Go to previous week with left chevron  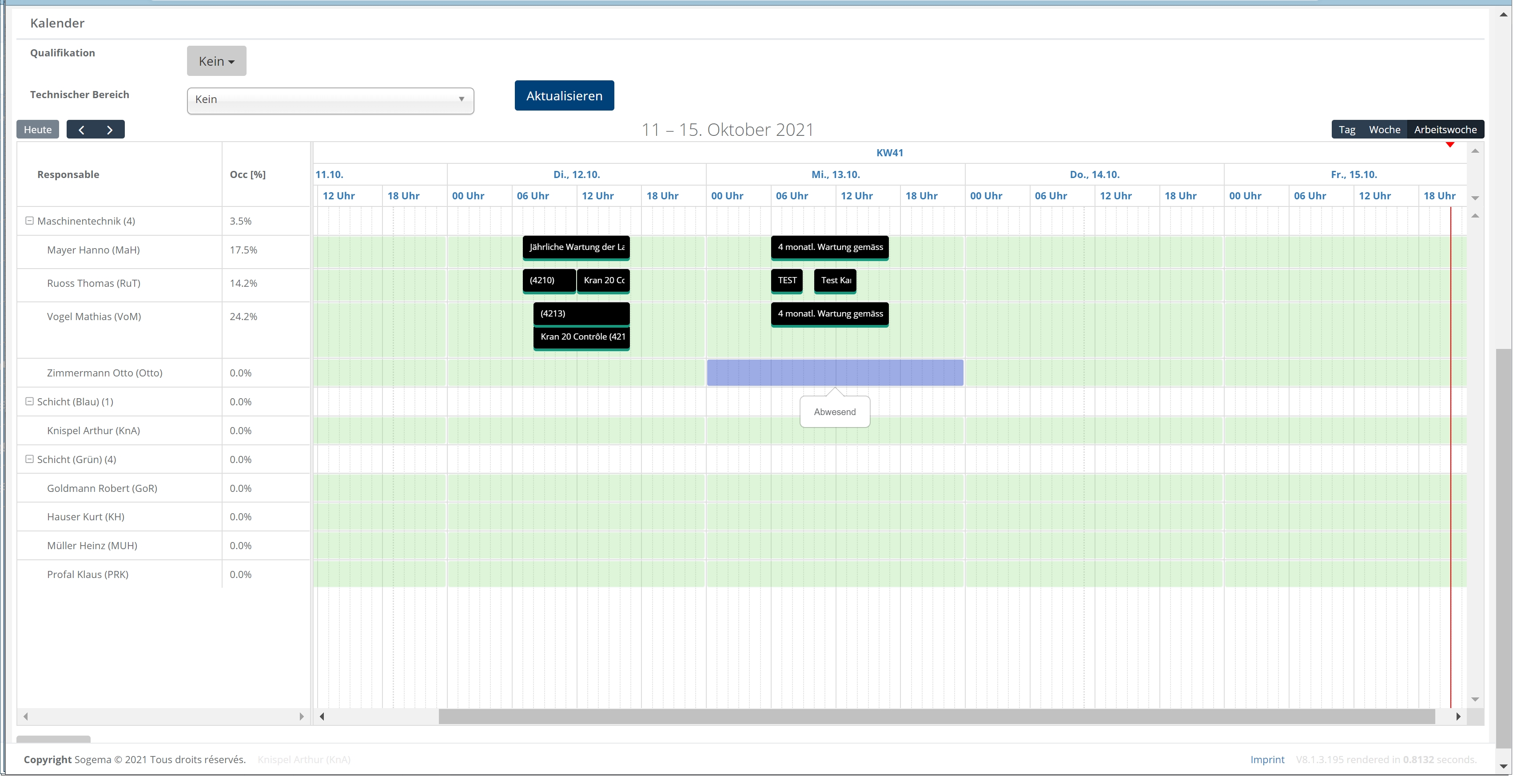[x=82, y=130]
